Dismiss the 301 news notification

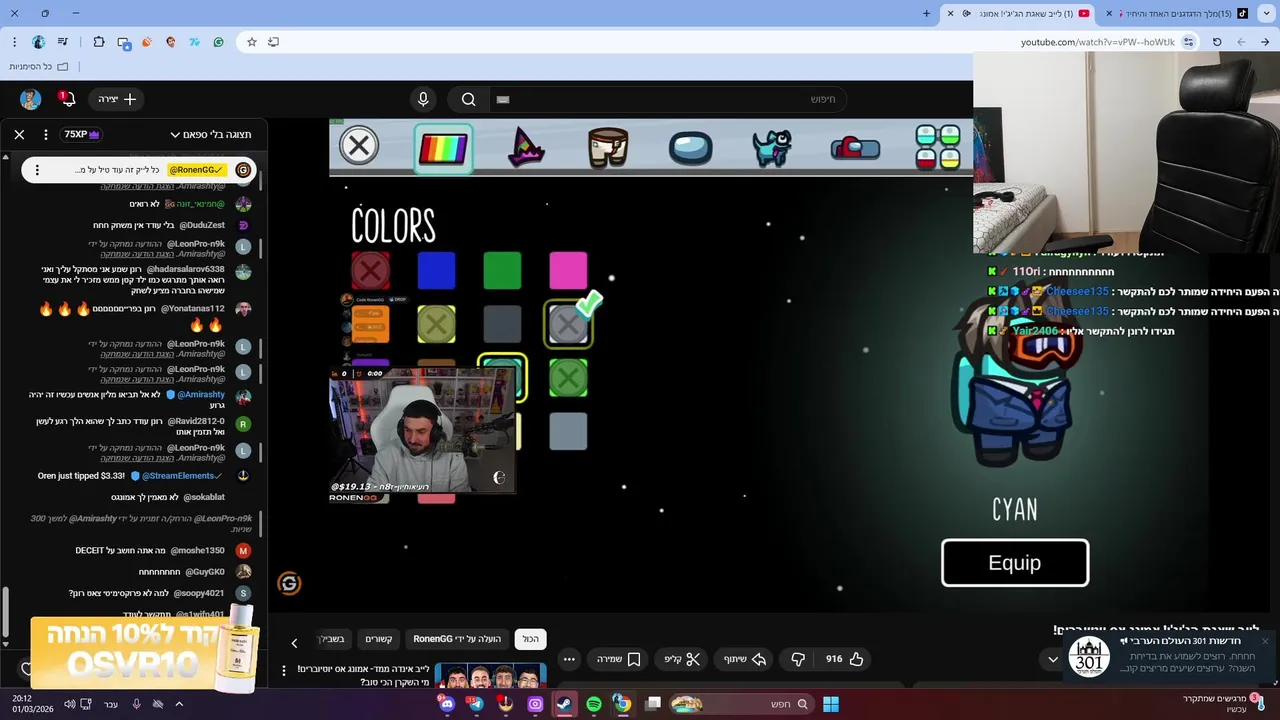1264,641
